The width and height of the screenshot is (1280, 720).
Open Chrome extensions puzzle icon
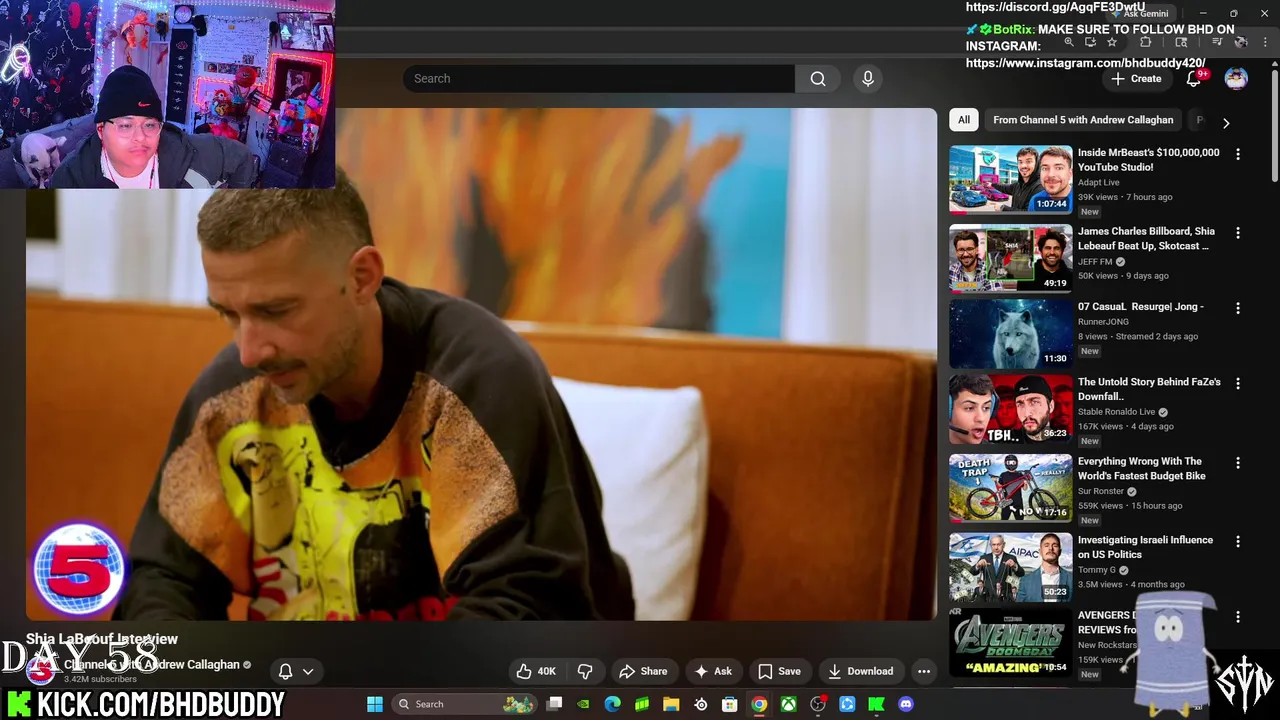click(x=1146, y=42)
